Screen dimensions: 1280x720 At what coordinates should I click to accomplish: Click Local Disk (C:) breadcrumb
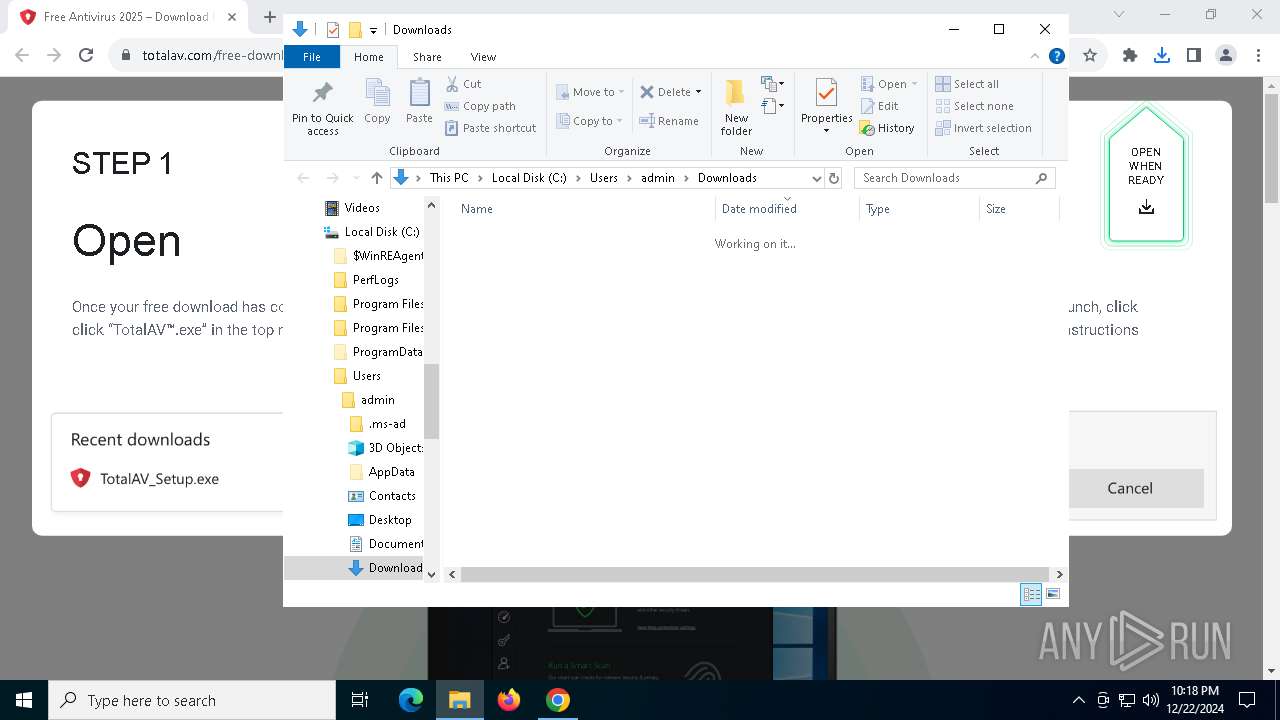529,178
